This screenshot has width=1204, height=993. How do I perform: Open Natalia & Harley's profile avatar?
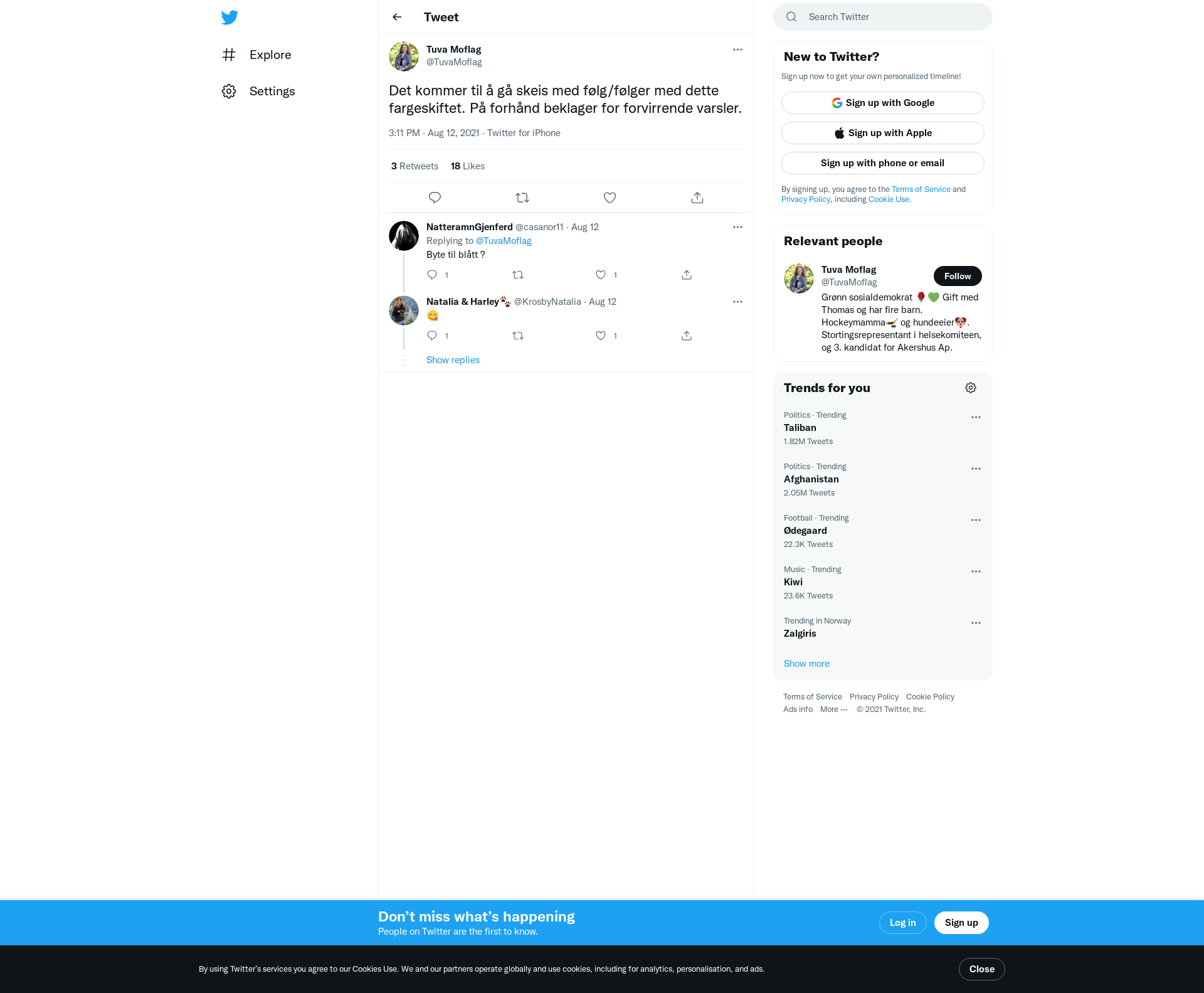(404, 311)
